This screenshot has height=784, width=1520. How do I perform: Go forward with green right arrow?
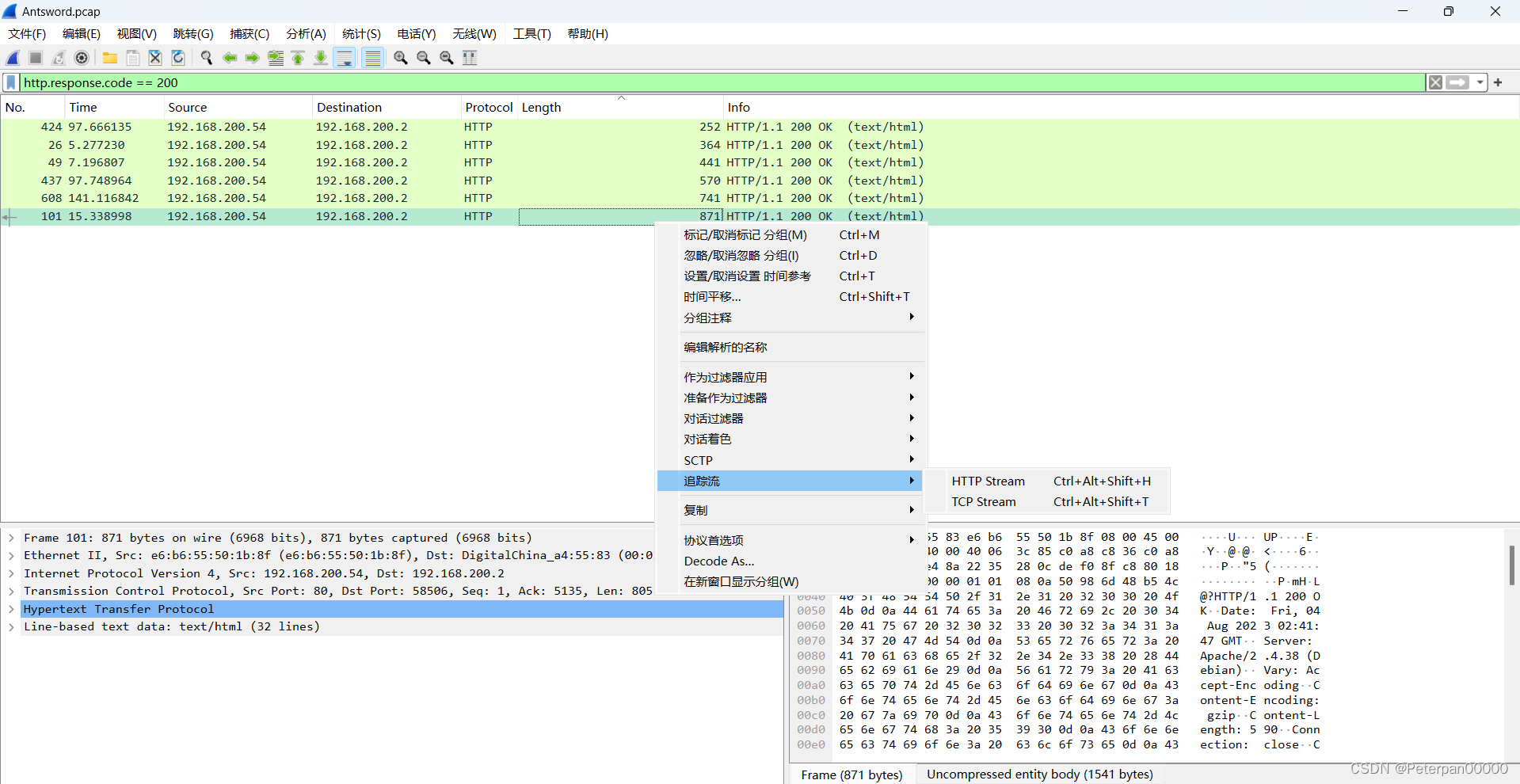[253, 58]
